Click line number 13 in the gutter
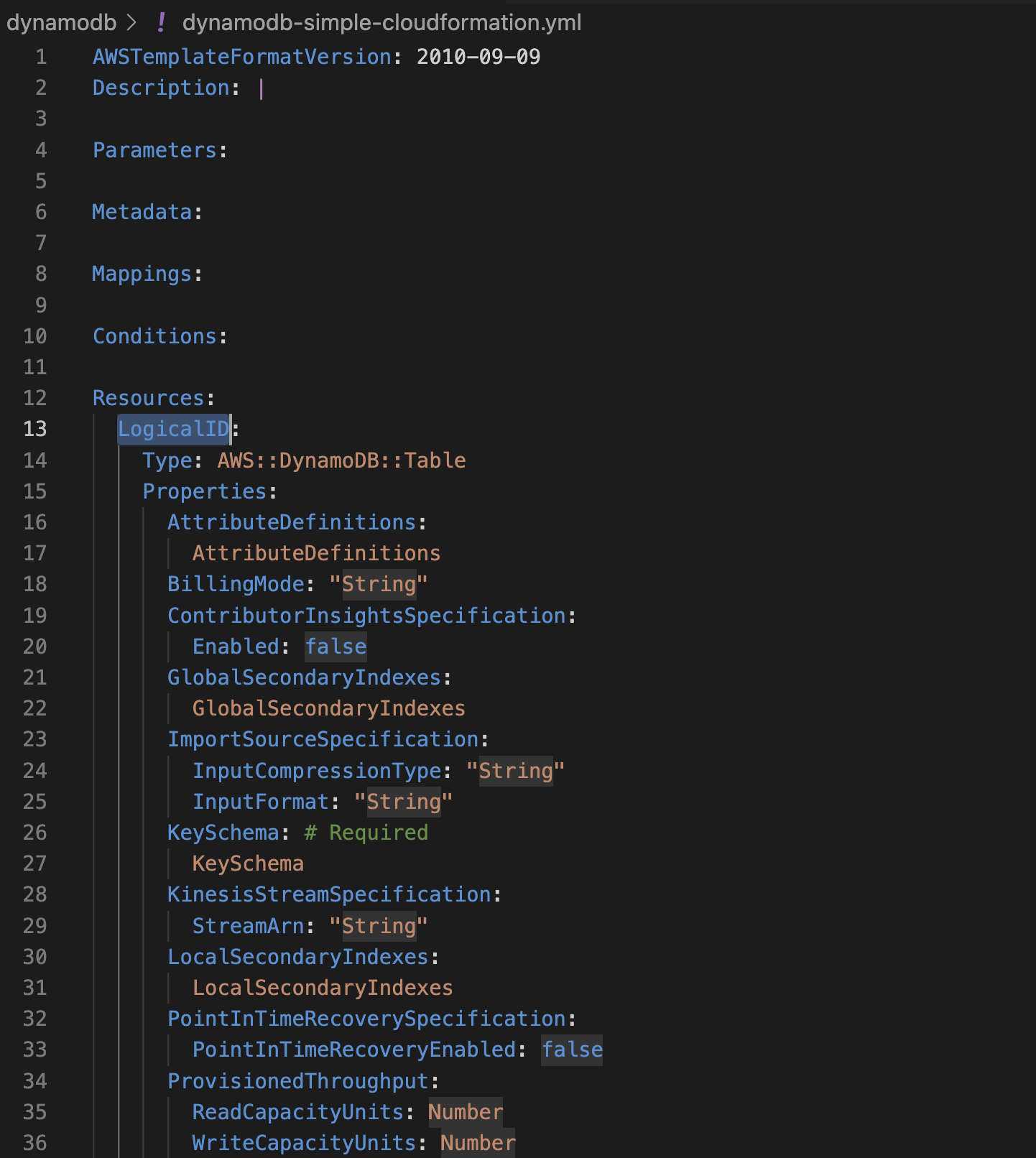The height and width of the screenshot is (1158, 1036). point(34,429)
